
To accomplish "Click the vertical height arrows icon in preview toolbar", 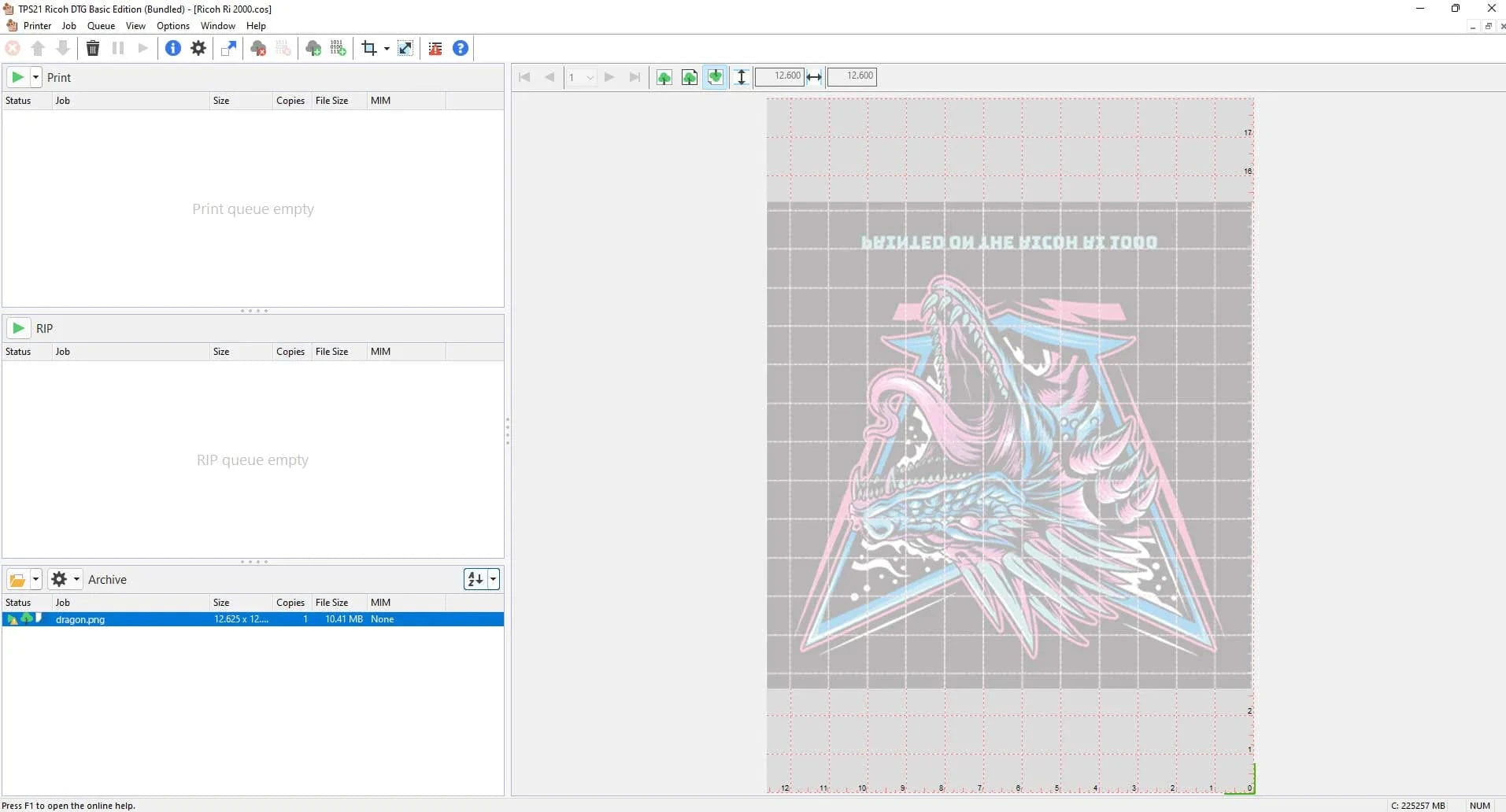I will coord(741,77).
